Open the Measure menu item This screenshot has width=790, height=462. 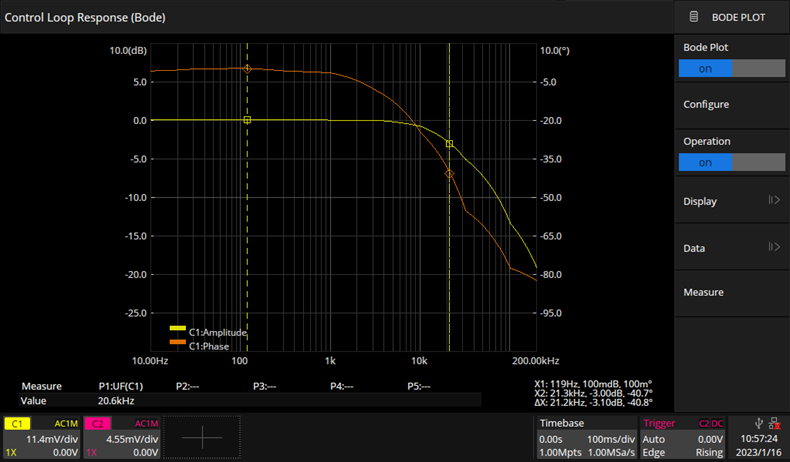coord(731,292)
